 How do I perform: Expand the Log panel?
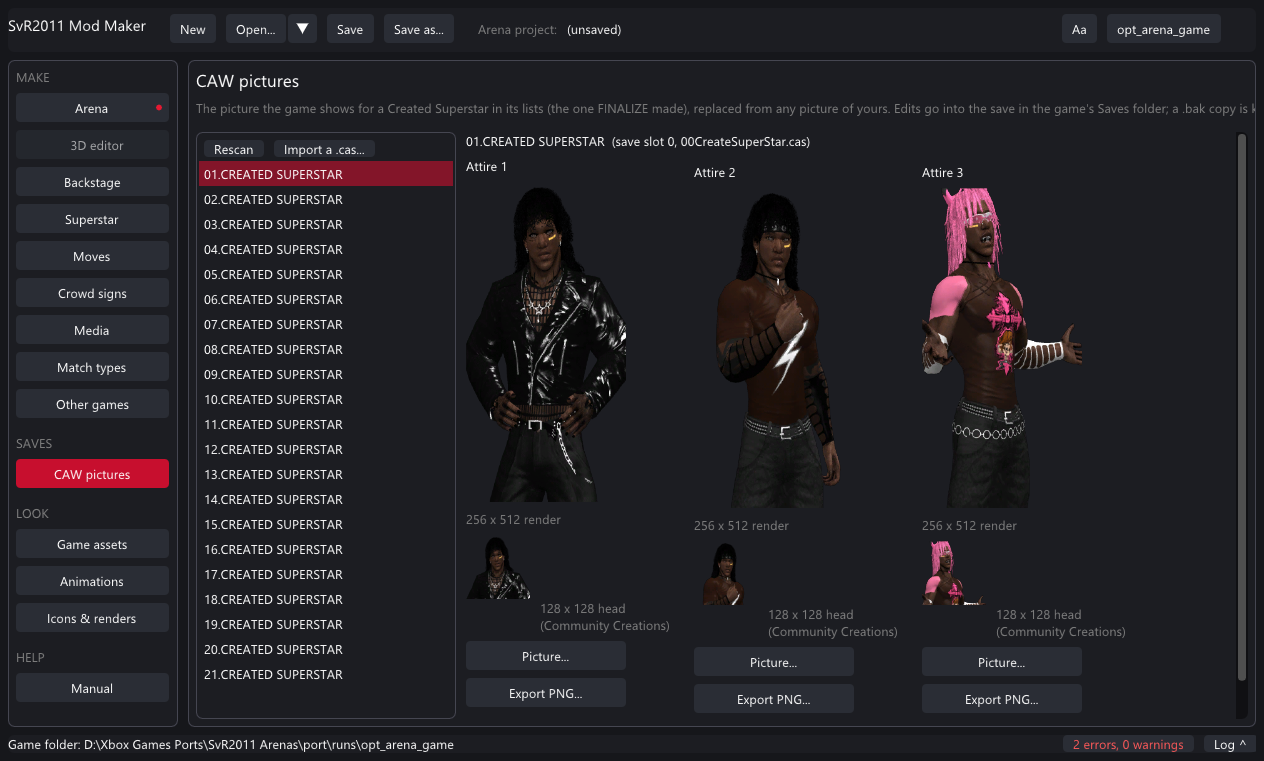pos(1230,744)
